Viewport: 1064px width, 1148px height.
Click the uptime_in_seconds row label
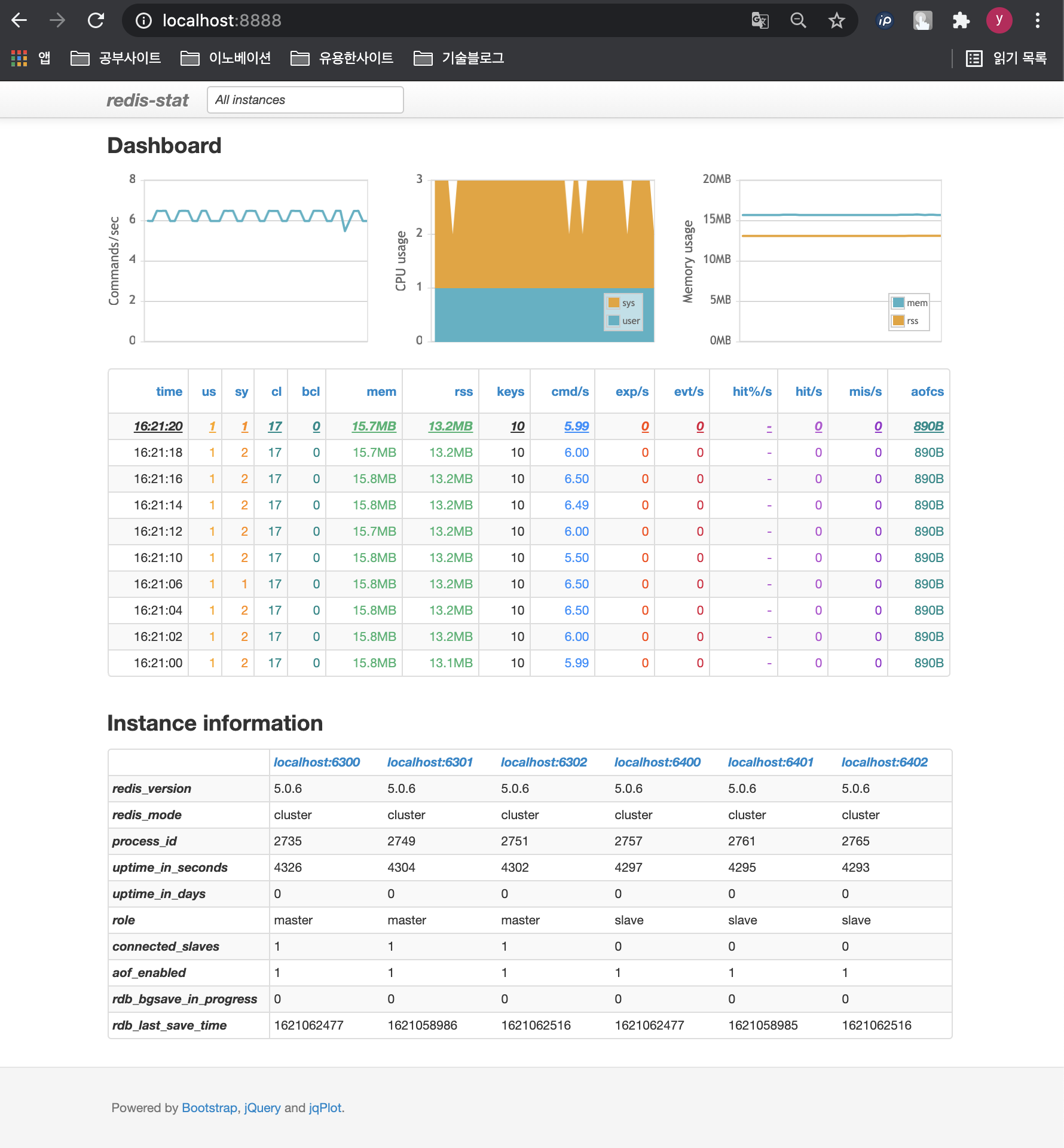pos(170,868)
